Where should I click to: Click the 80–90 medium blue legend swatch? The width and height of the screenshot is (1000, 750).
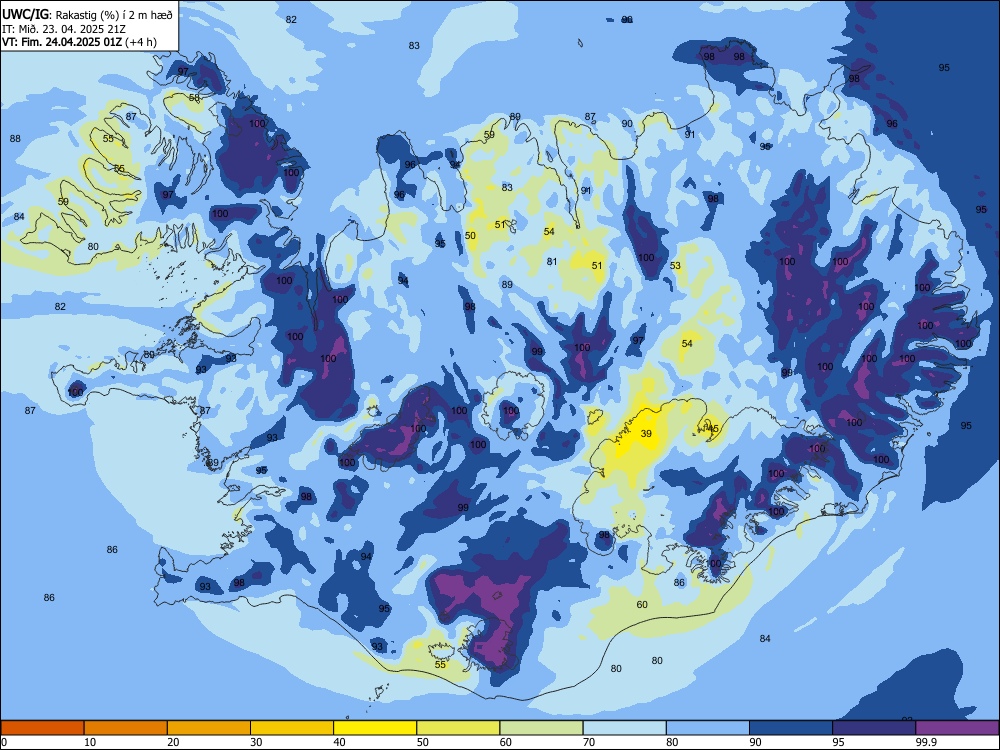click(708, 728)
